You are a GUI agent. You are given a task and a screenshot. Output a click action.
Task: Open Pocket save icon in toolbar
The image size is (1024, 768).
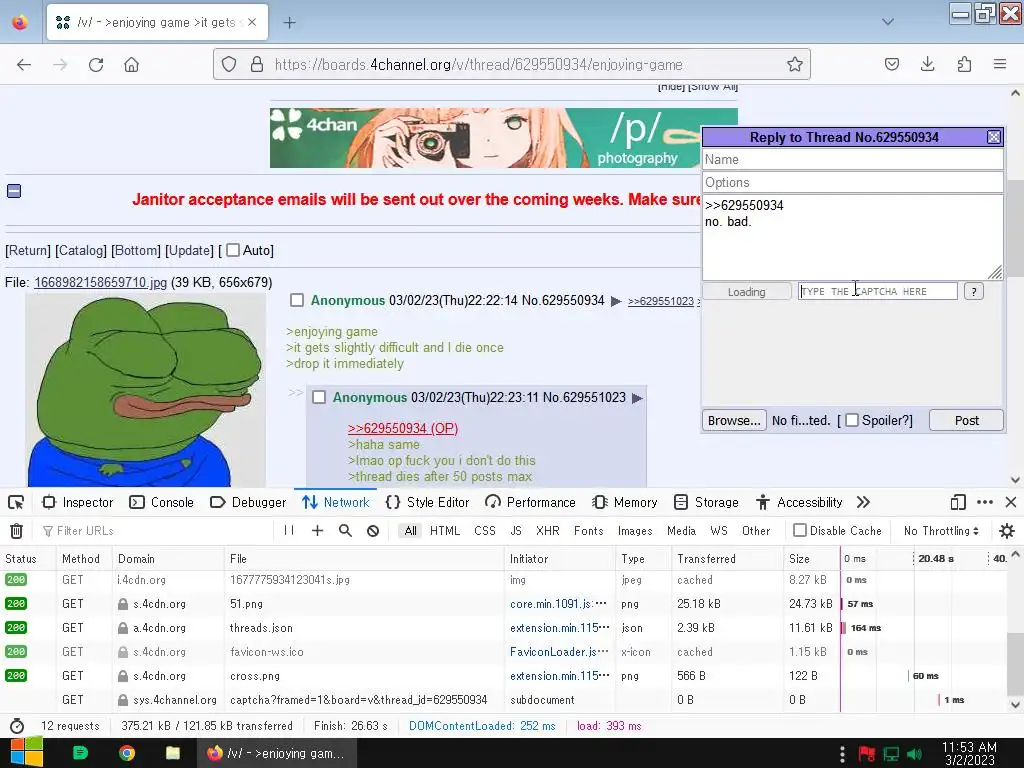891,64
